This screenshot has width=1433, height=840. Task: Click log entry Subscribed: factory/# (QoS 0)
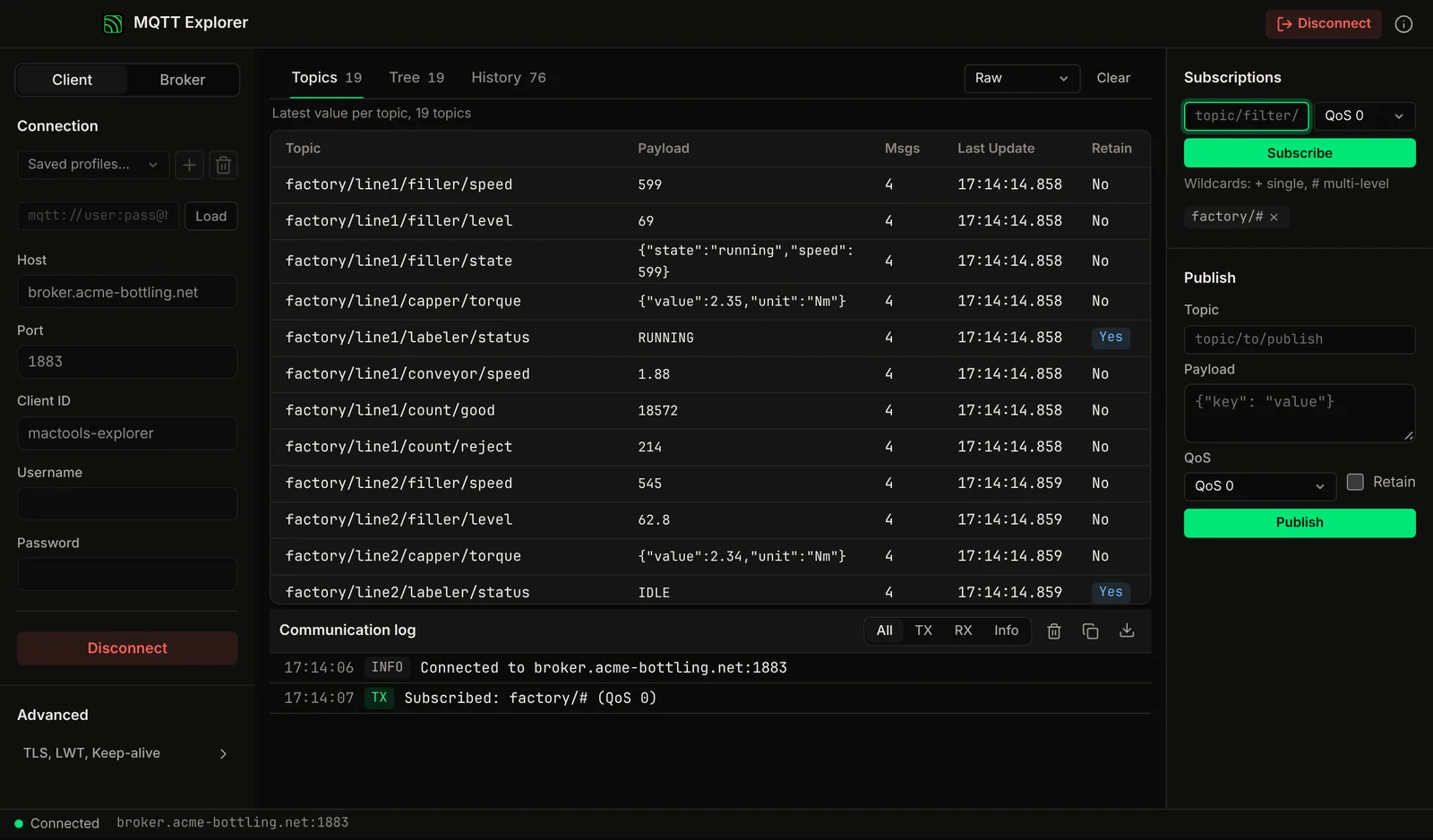point(710,699)
